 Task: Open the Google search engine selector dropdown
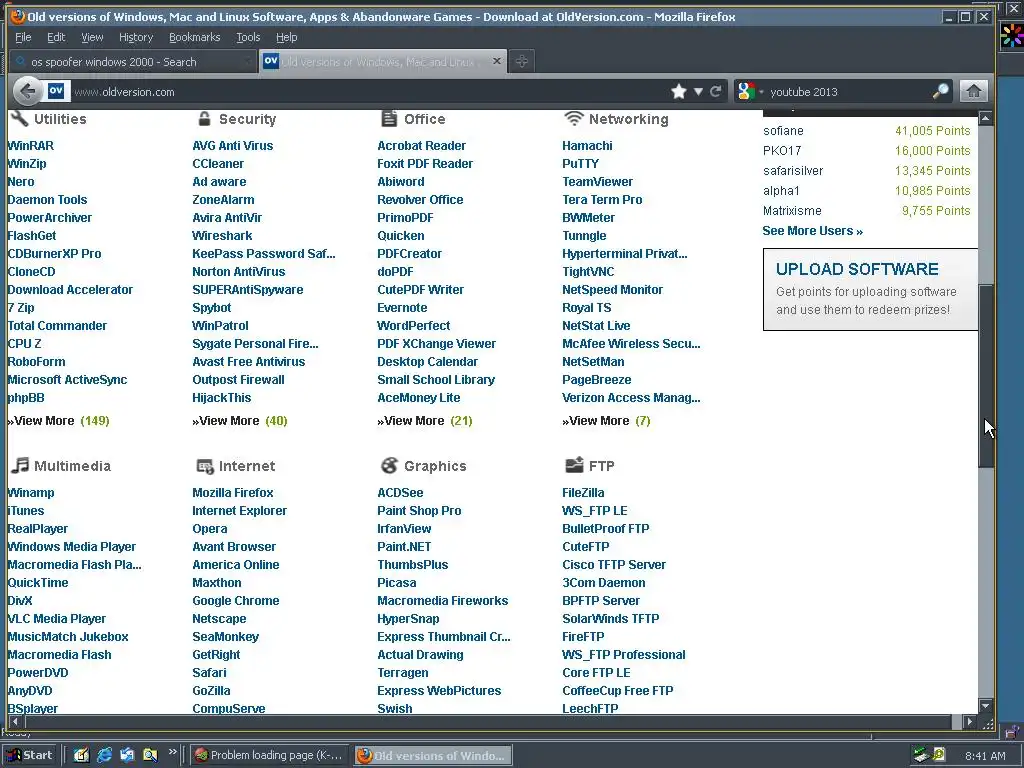click(x=750, y=91)
